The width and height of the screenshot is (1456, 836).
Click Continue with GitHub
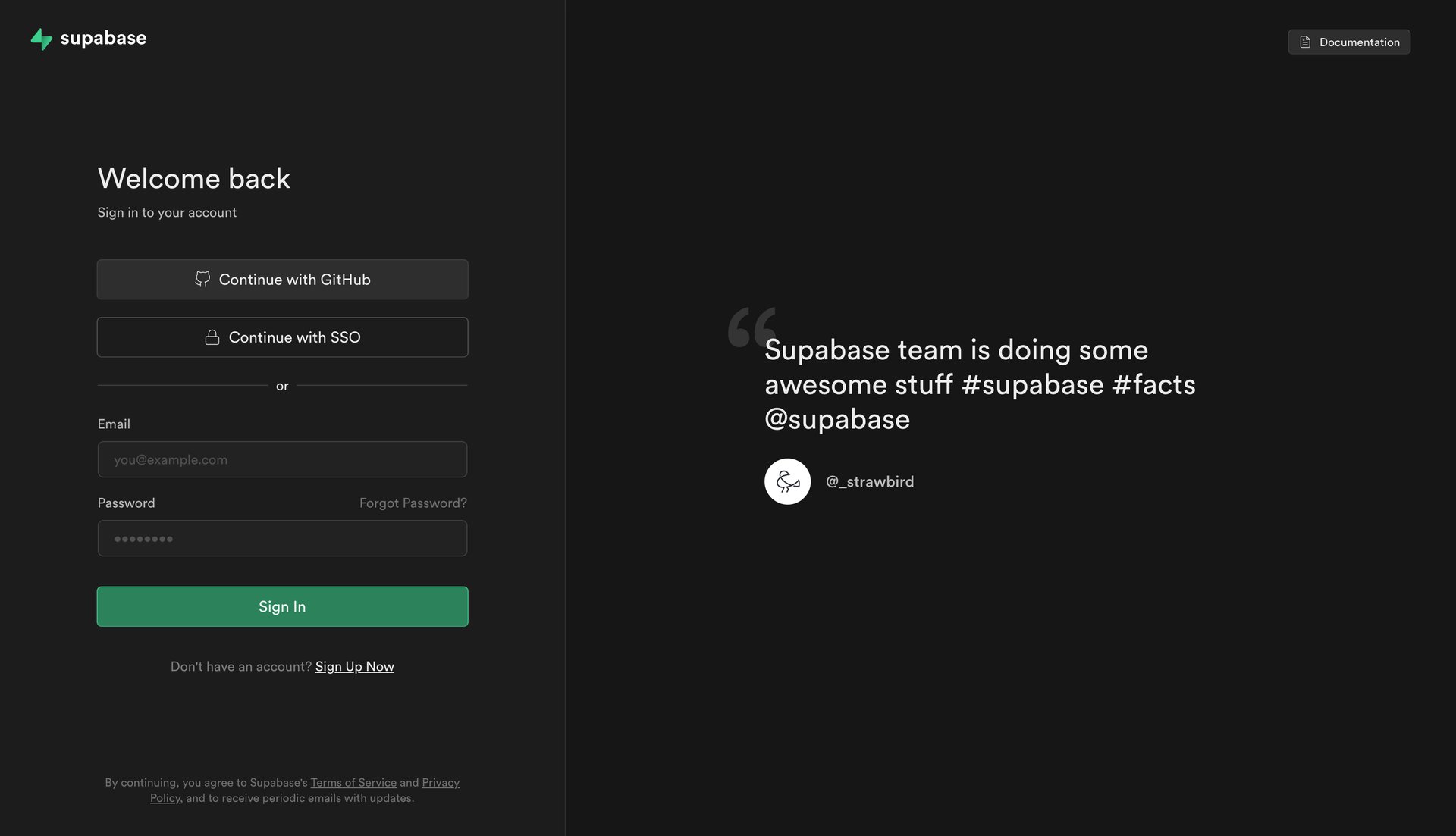pos(282,279)
